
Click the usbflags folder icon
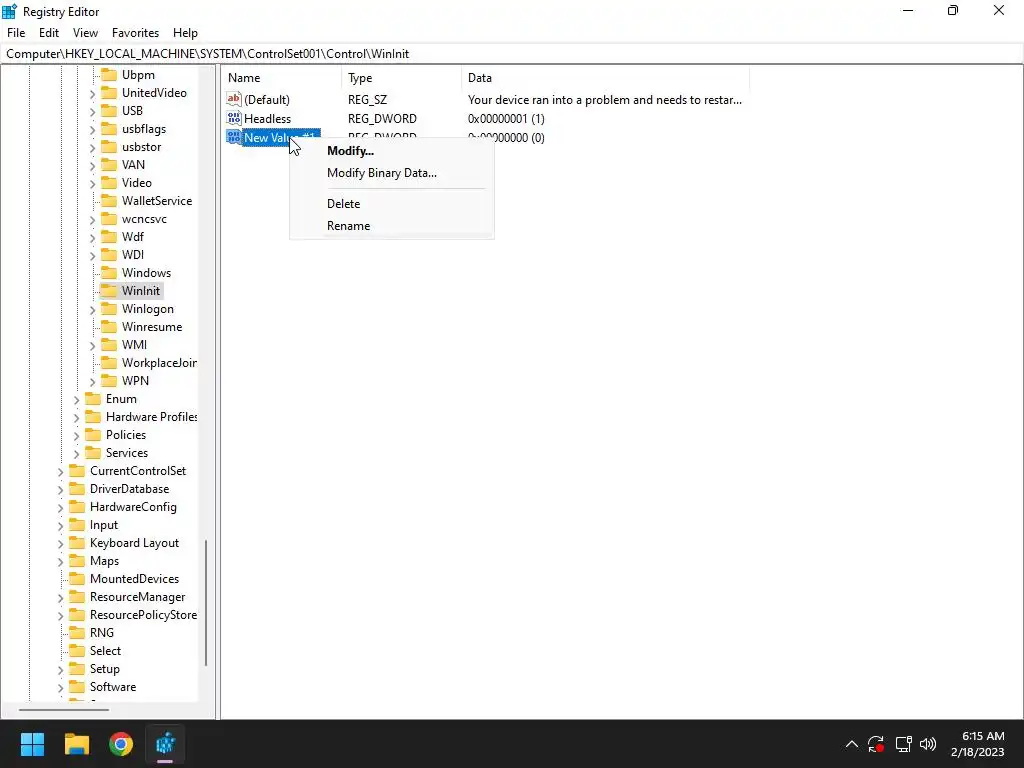point(109,129)
